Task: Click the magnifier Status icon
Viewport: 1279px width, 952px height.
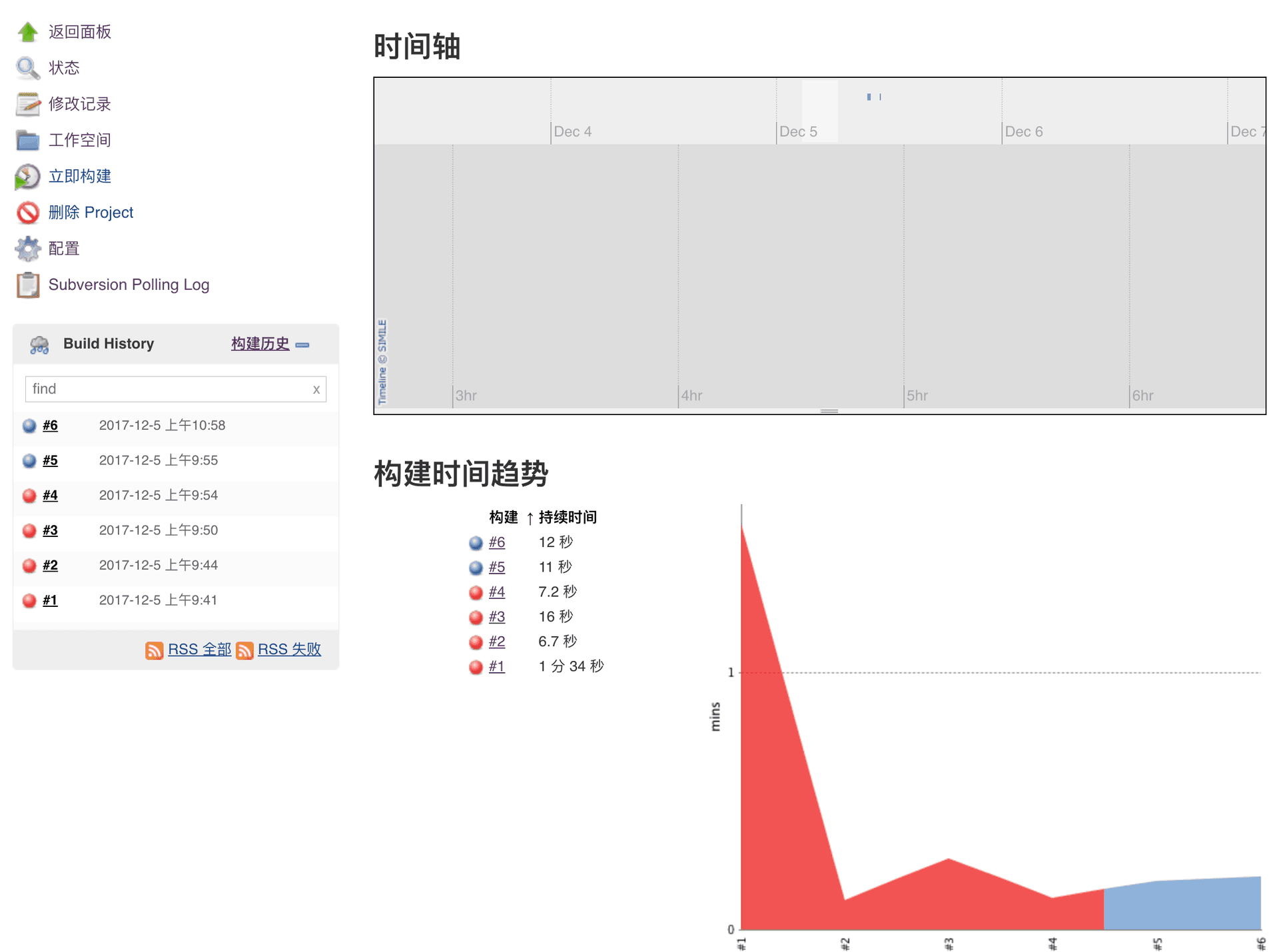Action: (27, 68)
